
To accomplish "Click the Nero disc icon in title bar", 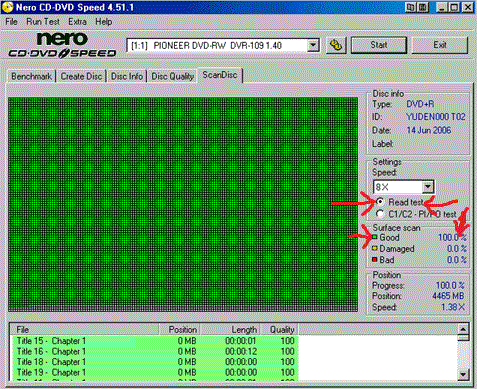I will tap(8, 7).
